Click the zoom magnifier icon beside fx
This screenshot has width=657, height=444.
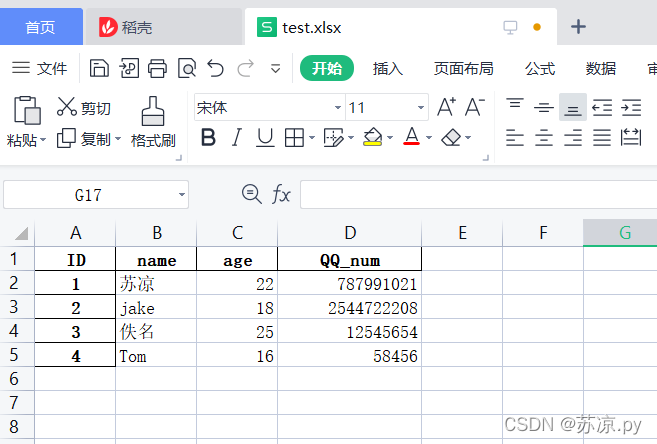click(251, 195)
